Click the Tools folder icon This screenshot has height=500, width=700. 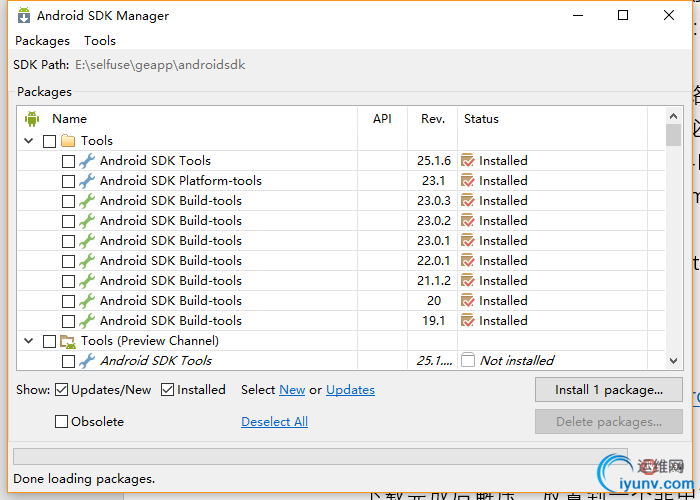pyautogui.click(x=68, y=141)
